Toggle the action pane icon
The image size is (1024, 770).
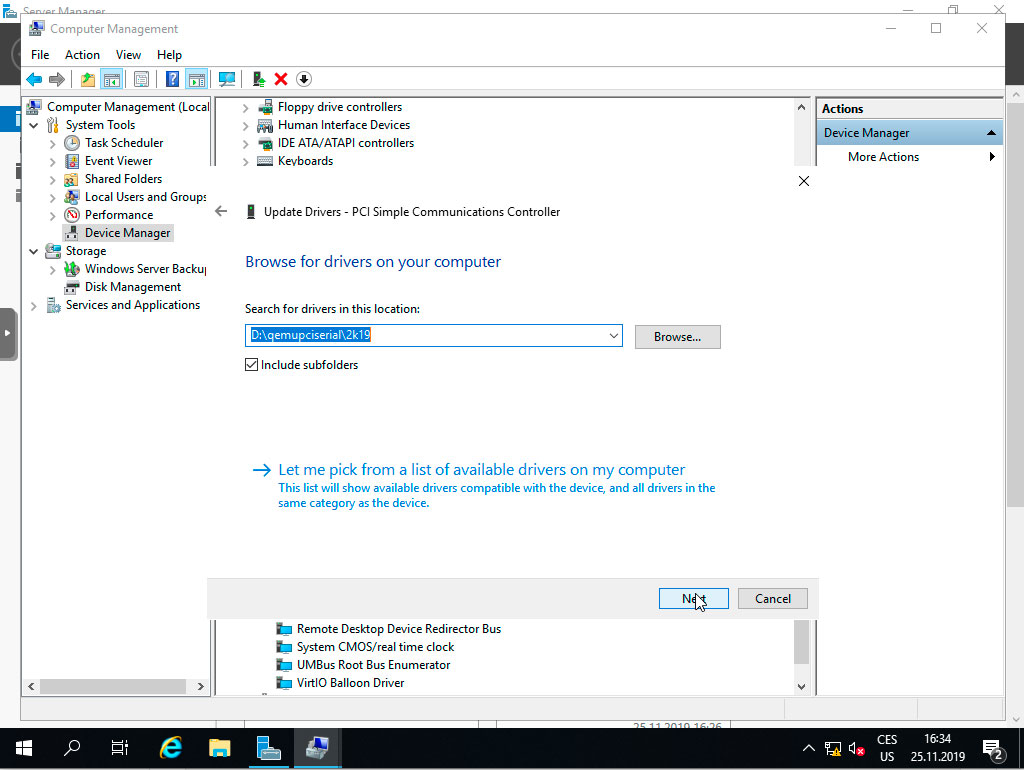196,79
